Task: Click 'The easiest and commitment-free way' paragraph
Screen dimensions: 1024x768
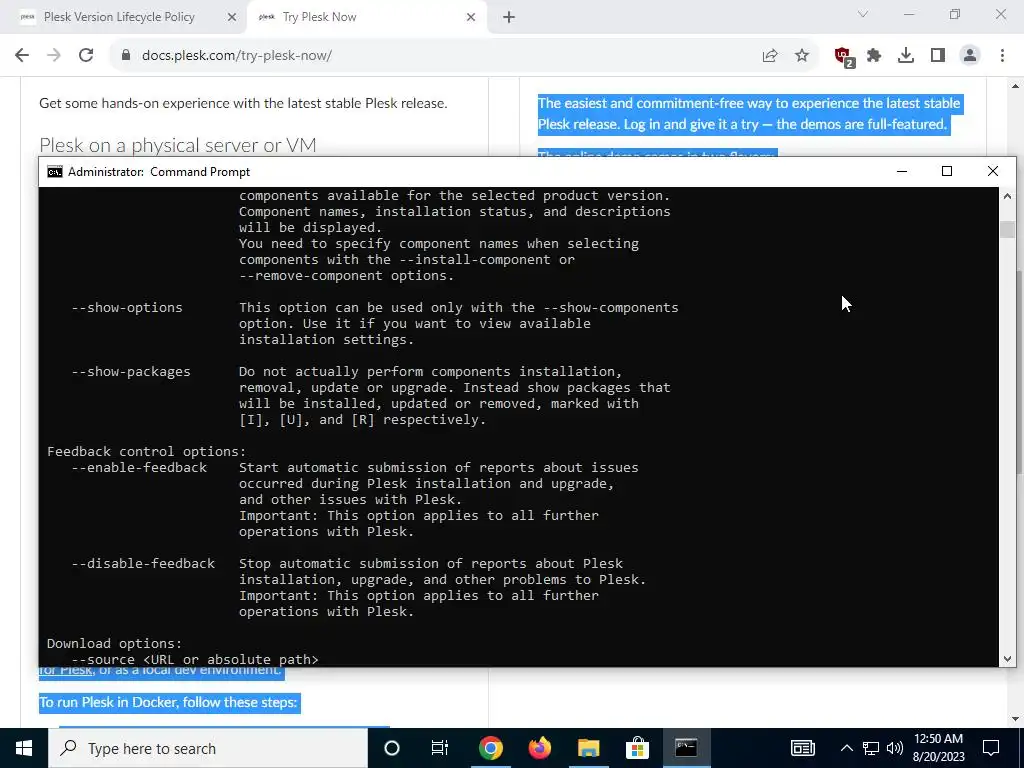Action: click(749, 114)
